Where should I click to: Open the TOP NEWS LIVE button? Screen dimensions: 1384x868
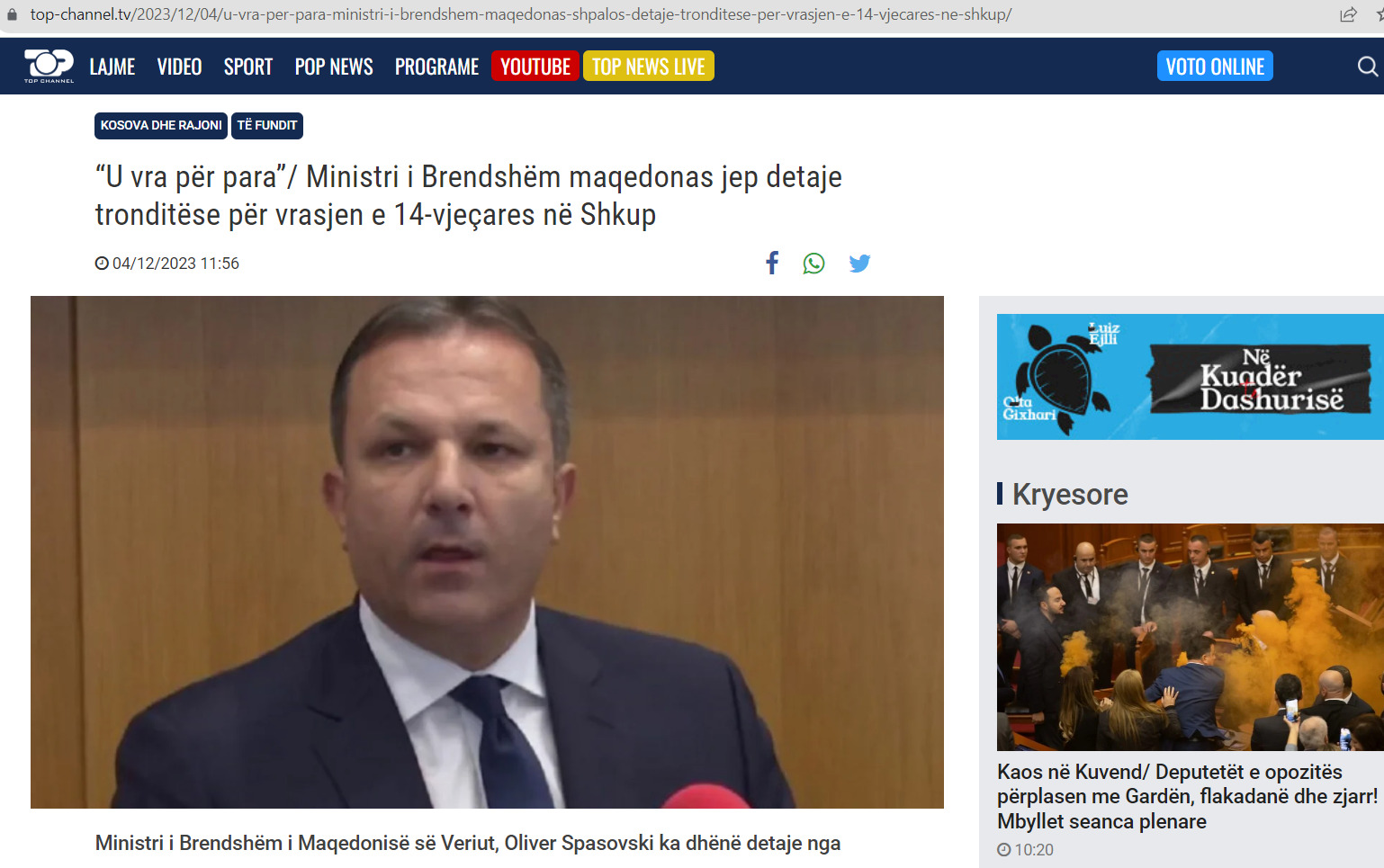click(649, 66)
